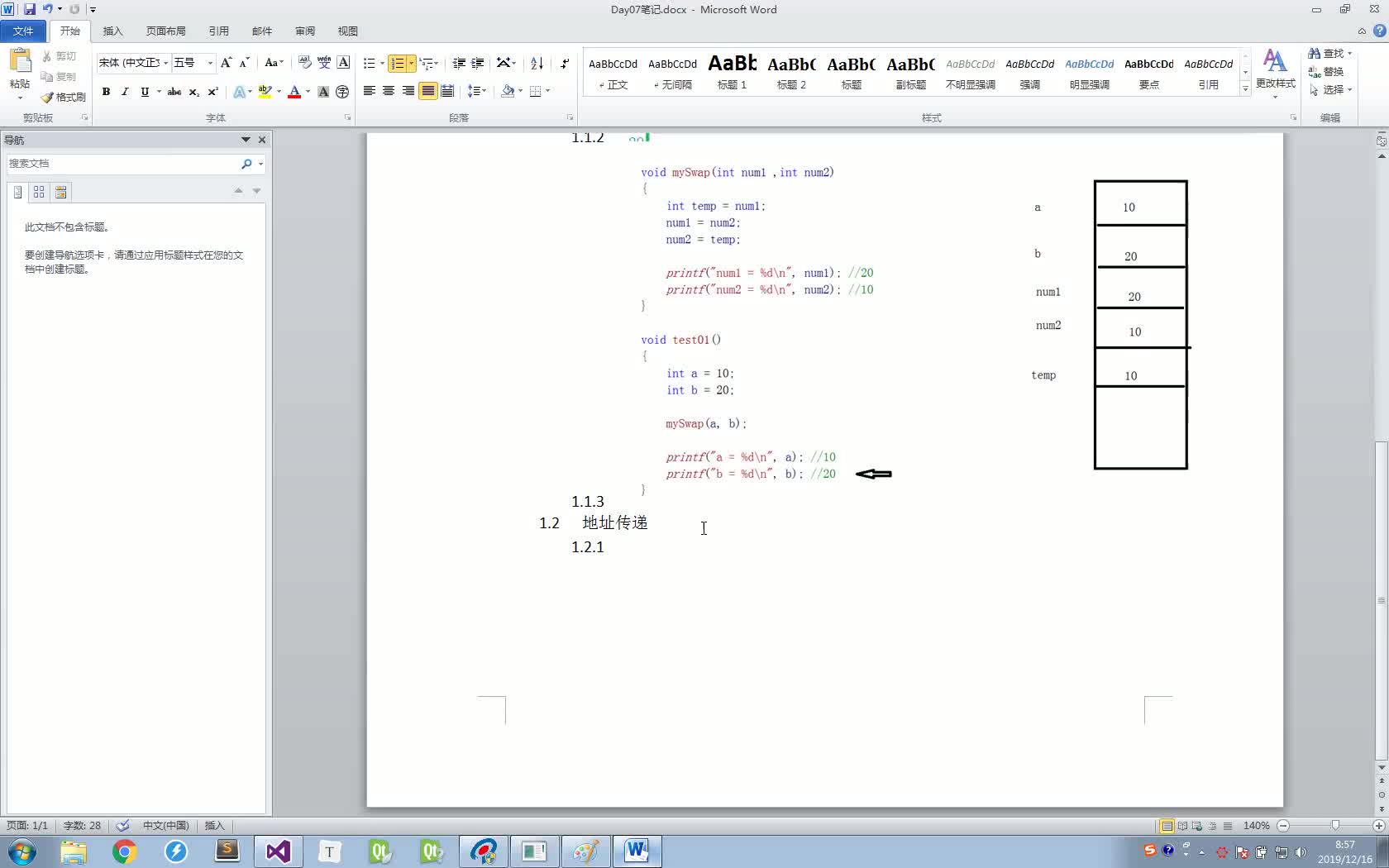
Task: Open the Select (选择) dropdown
Action: (1330, 89)
